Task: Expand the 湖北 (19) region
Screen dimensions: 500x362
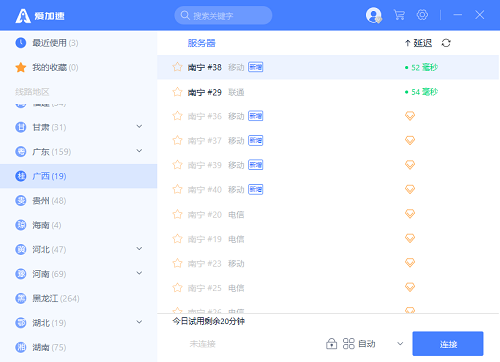Action: pos(139,322)
